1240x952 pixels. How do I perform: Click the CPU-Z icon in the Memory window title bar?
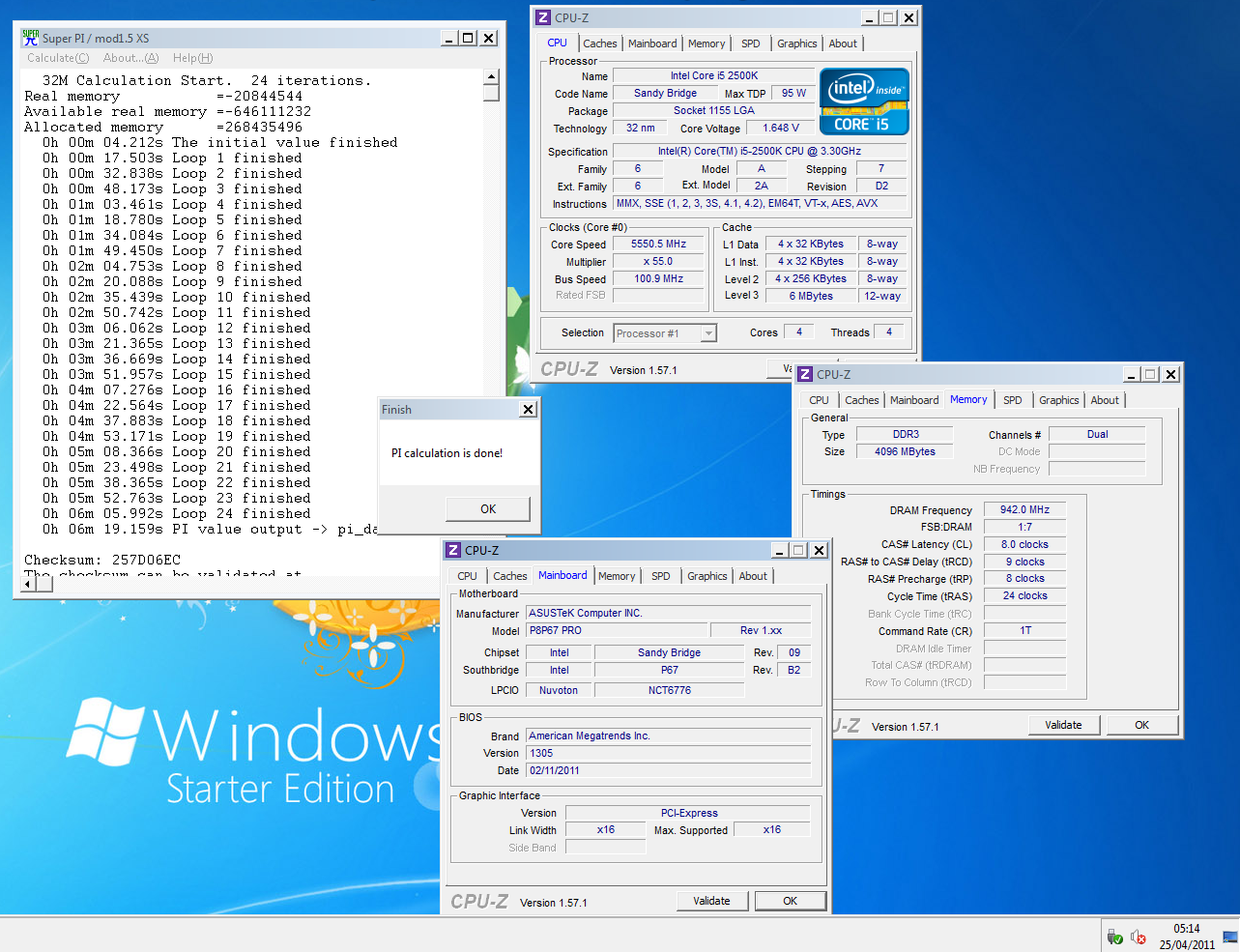[805, 374]
